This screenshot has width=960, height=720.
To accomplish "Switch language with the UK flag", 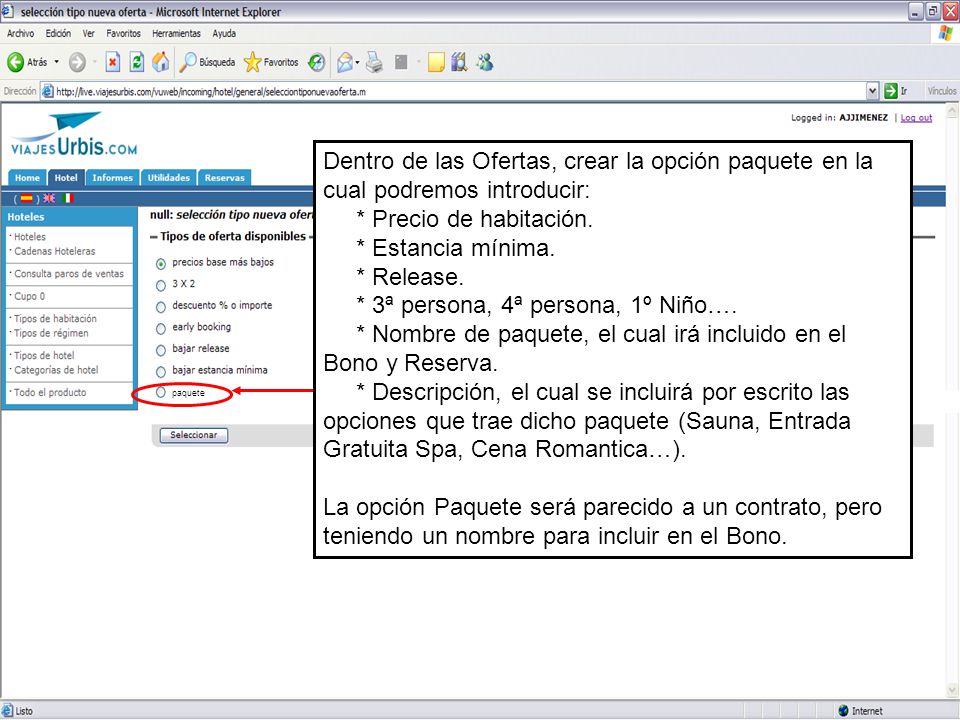I will (48, 198).
